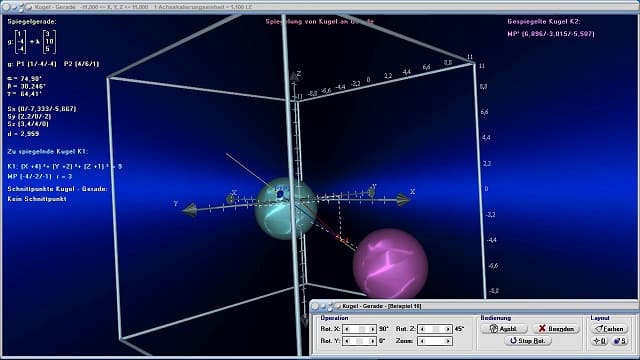The image size is (640, 360).
Task: Click the Beenden button with red X
Action: click(x=556, y=329)
